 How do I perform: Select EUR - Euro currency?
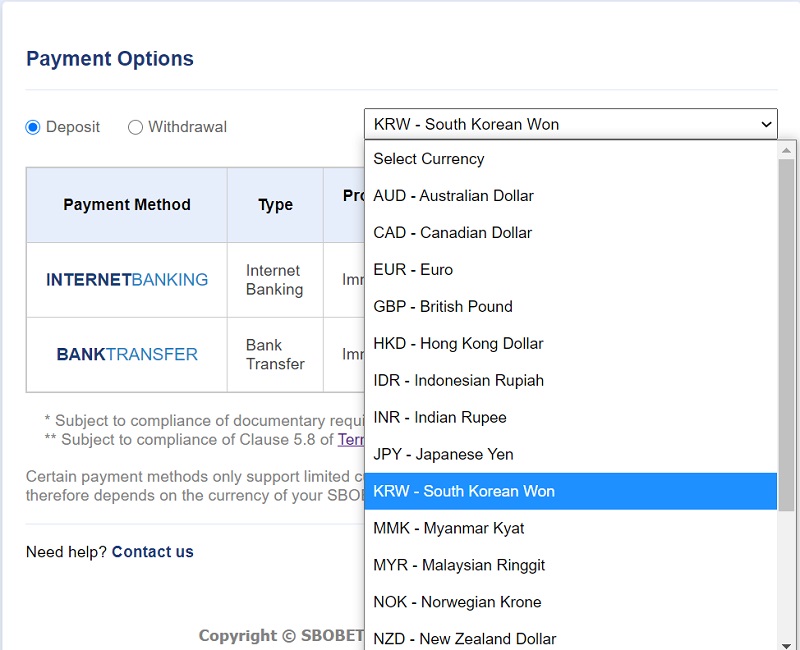570,269
